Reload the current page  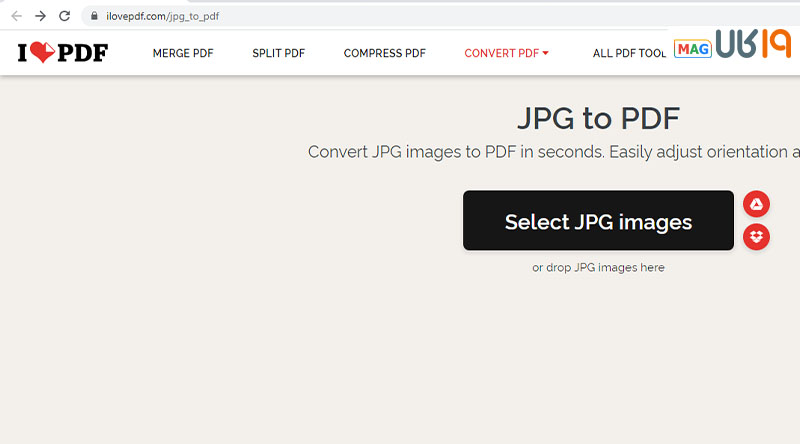pyautogui.click(x=65, y=16)
